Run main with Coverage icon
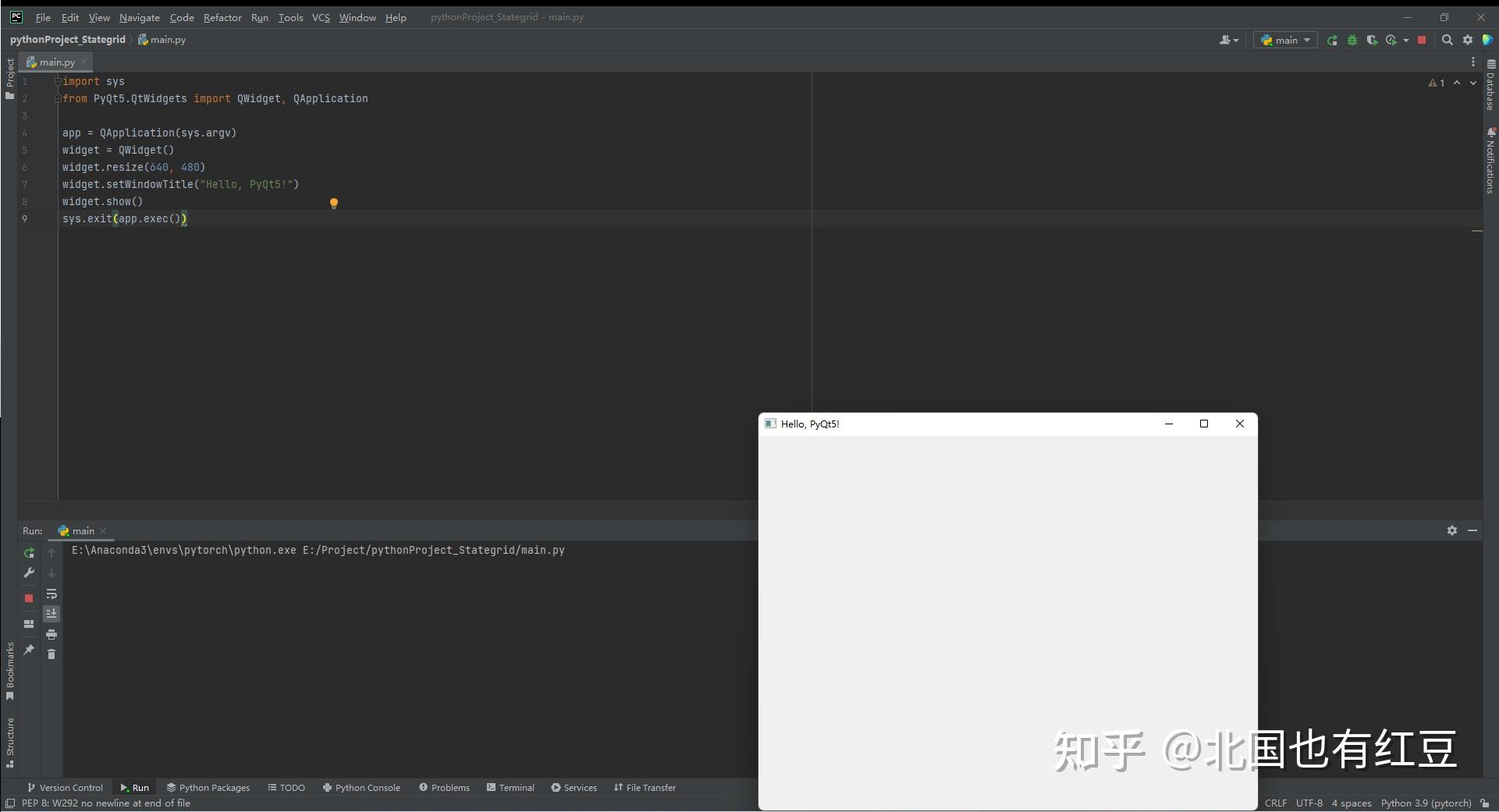Screen dimensions: 1499x812 click(1372, 40)
